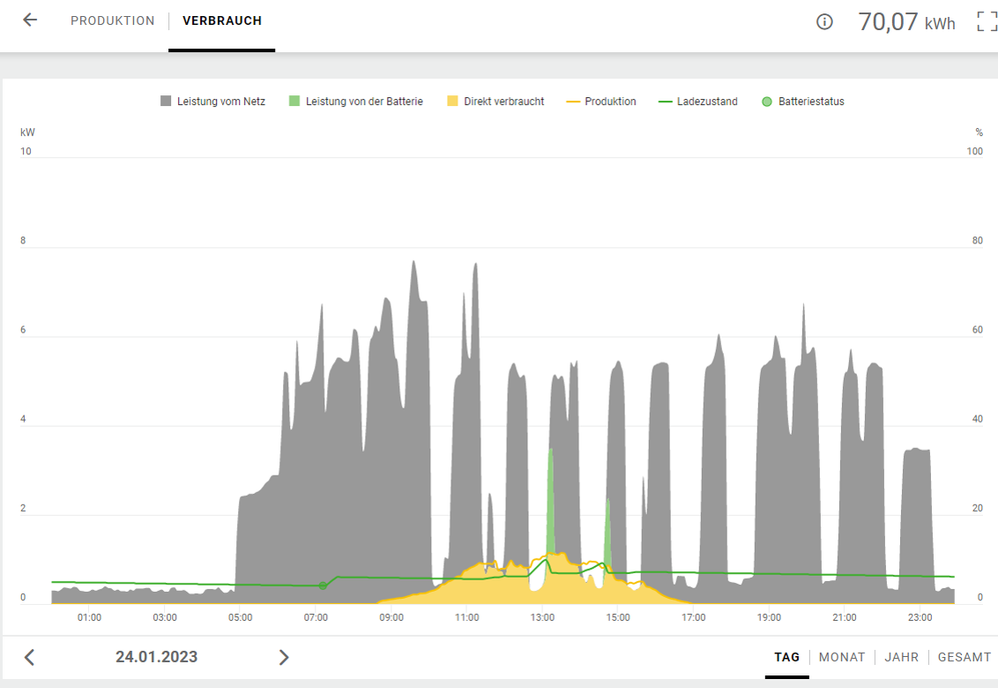Show GESAMT total view

pyautogui.click(x=964, y=657)
